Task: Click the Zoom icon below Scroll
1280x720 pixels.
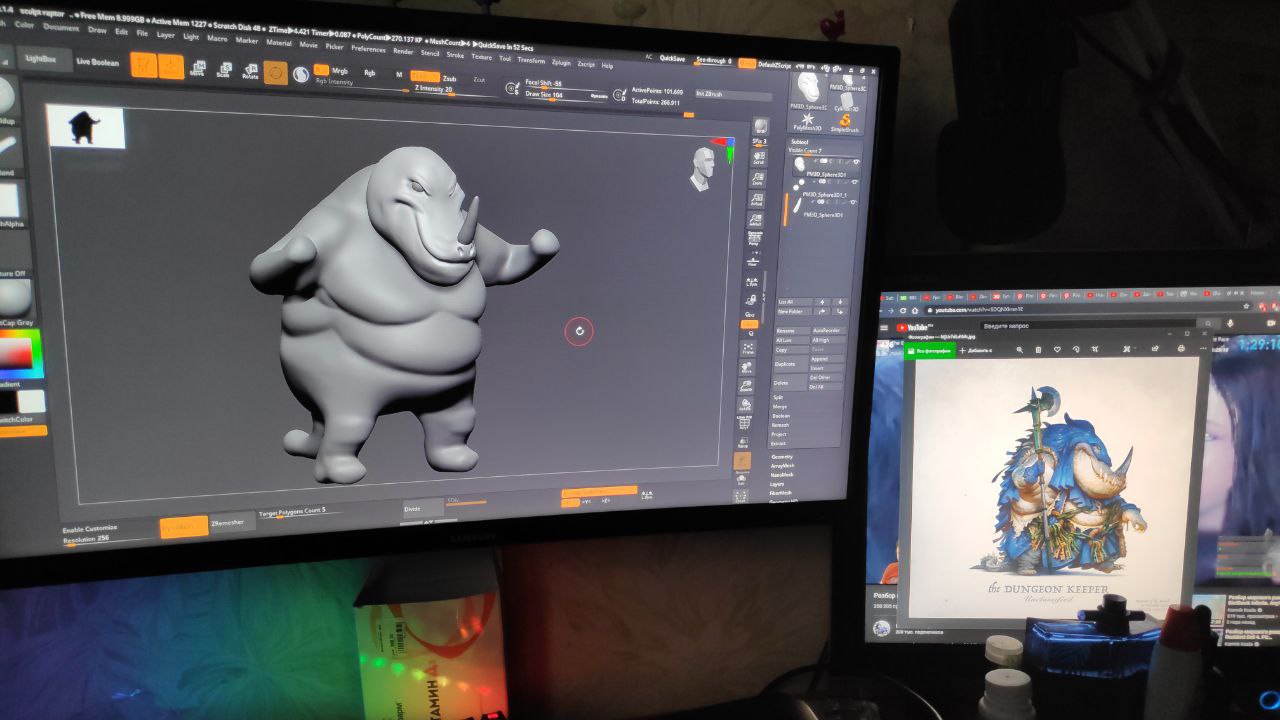Action: pyautogui.click(x=757, y=179)
